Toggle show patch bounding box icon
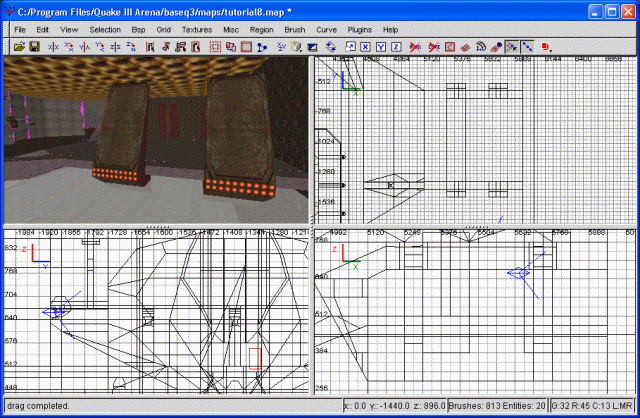The height and width of the screenshot is (418, 640). (x=449, y=47)
